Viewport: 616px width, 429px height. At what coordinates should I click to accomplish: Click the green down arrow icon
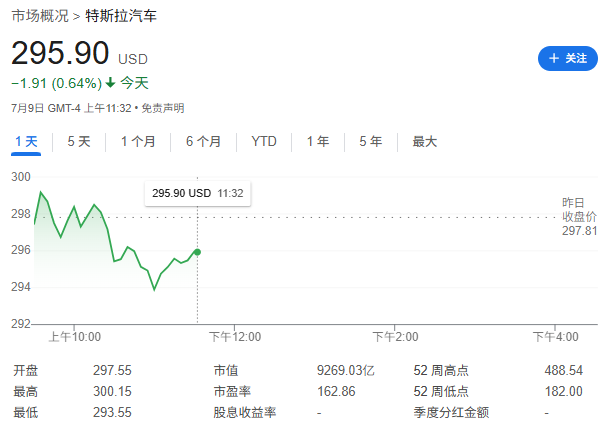click(110, 82)
